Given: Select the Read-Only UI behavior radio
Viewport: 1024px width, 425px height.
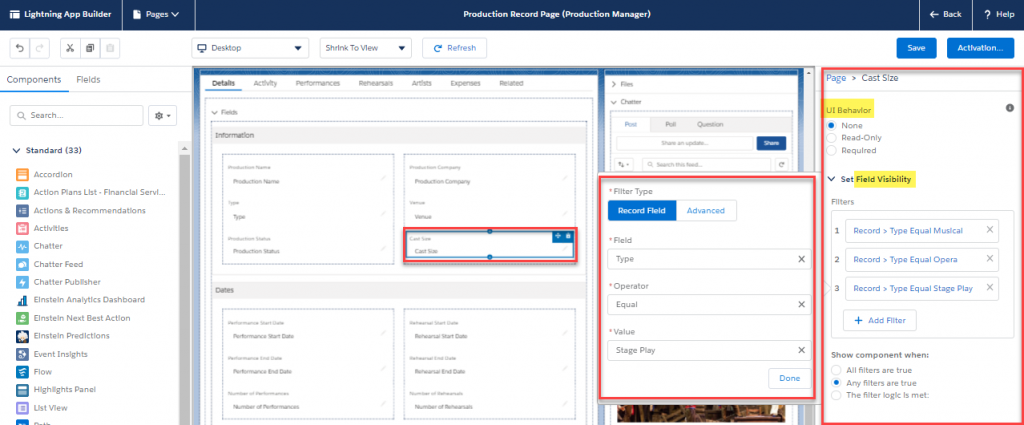Looking at the screenshot, I should pos(831,138).
